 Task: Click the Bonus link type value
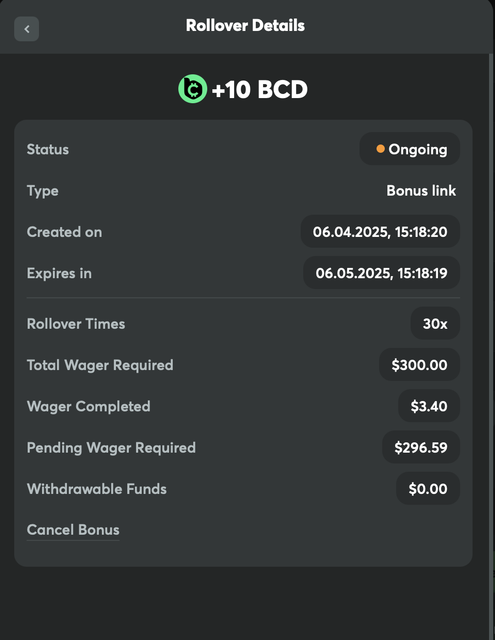point(421,191)
